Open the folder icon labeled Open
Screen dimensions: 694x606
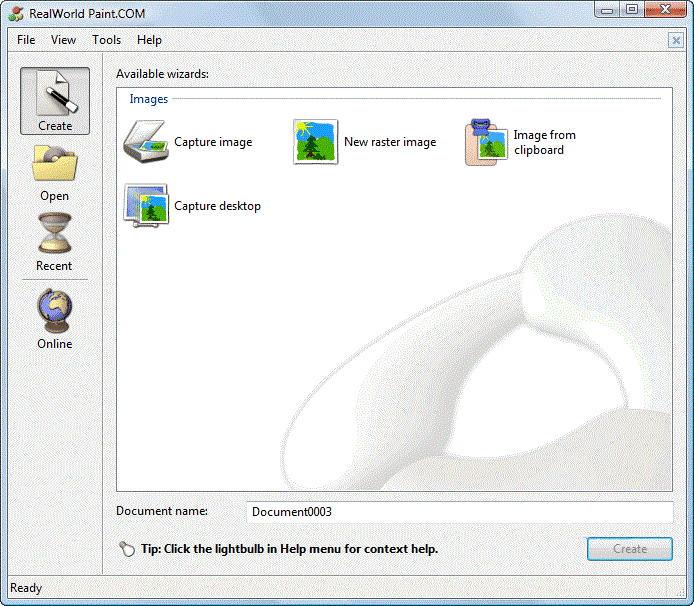click(55, 171)
